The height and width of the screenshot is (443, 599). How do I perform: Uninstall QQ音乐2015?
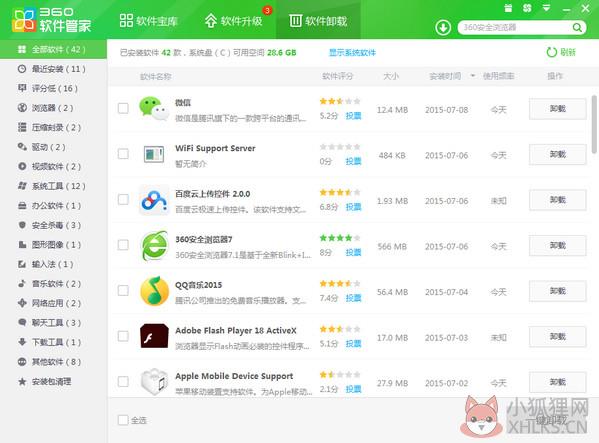click(x=557, y=291)
